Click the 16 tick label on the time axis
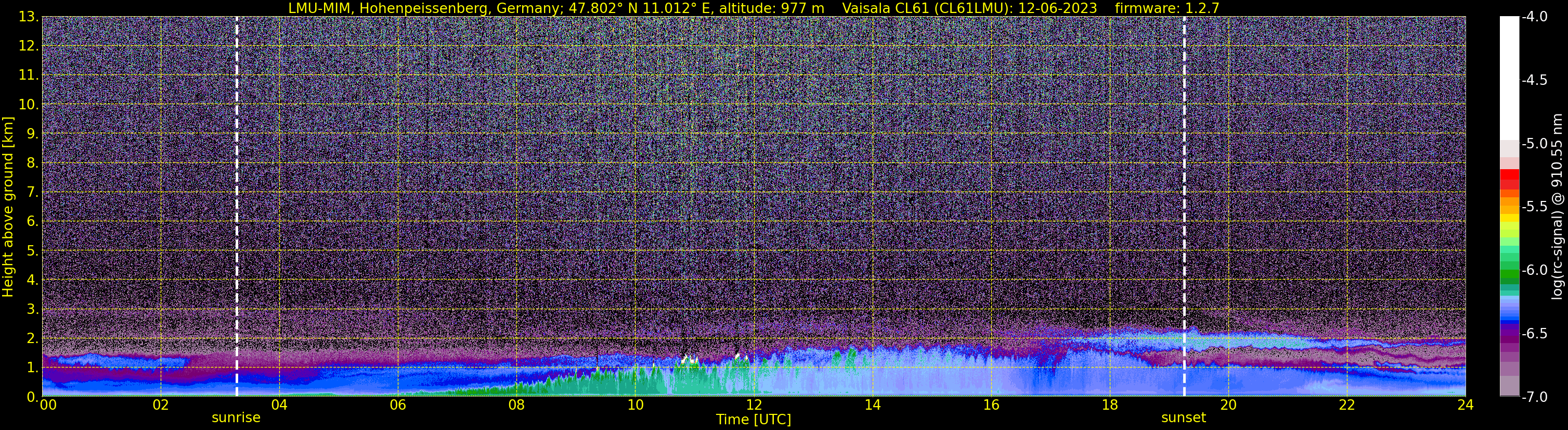 tap(992, 405)
